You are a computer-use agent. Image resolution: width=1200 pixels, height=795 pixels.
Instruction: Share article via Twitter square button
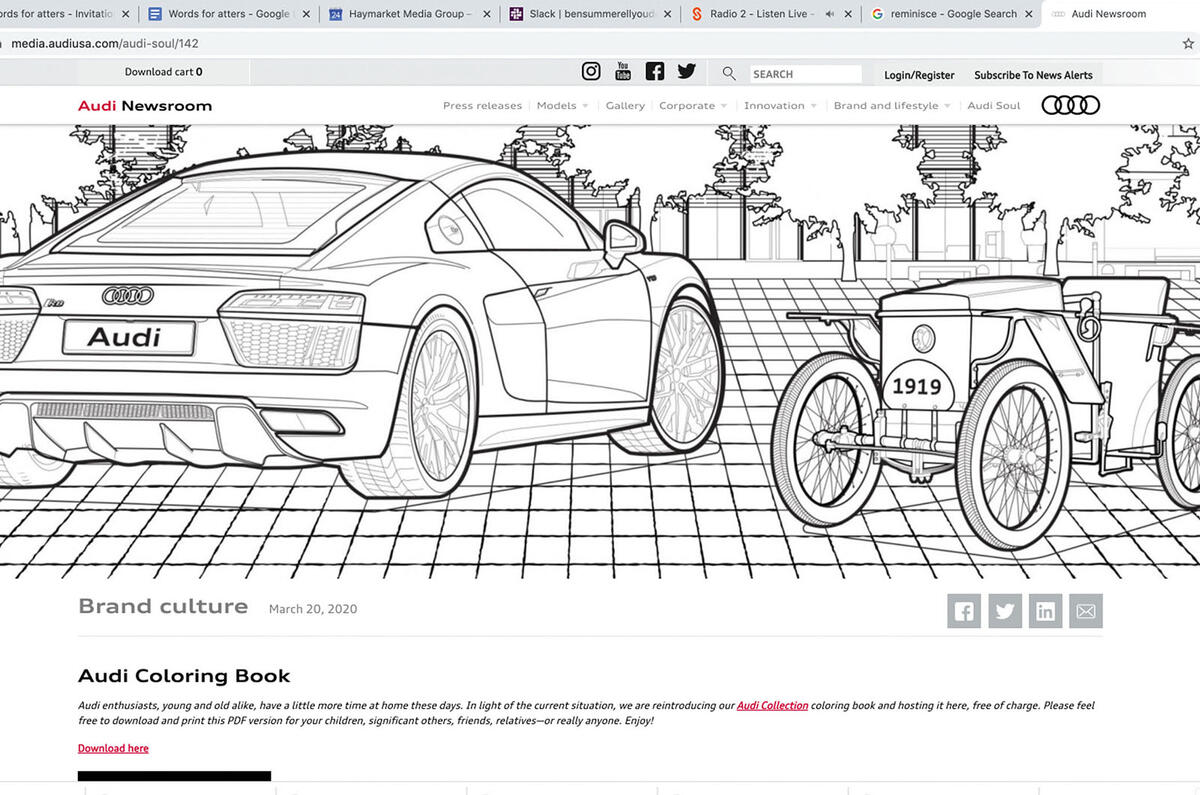click(1005, 611)
